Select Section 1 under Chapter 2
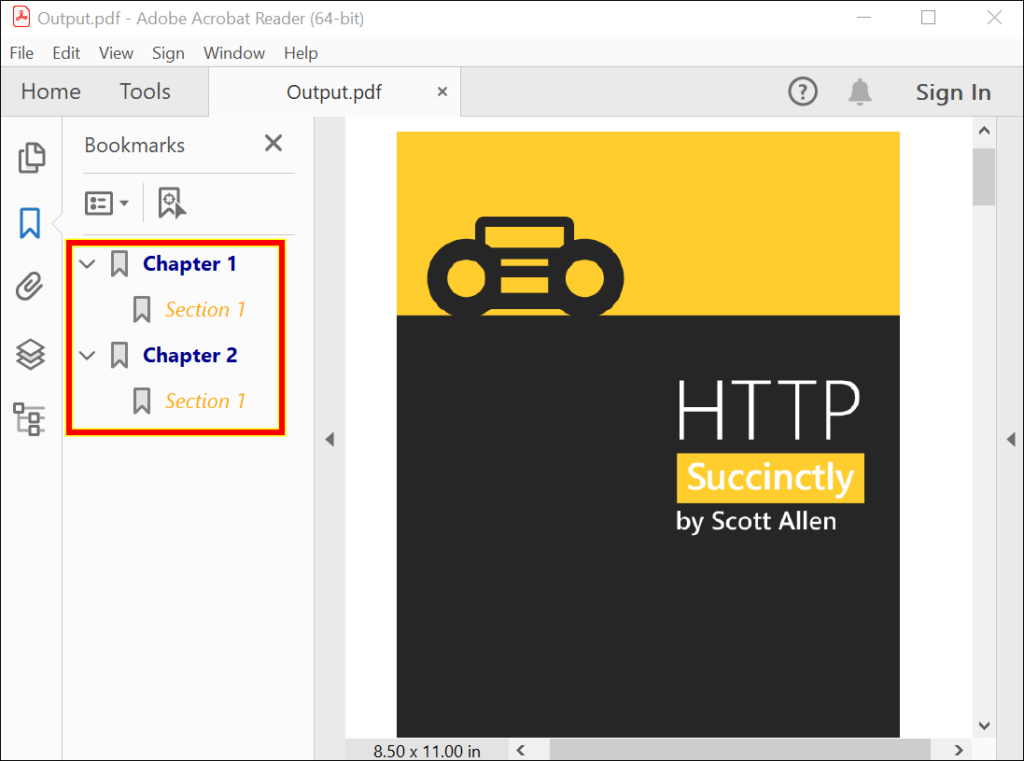Screen dimensions: 1024x761 [204, 400]
